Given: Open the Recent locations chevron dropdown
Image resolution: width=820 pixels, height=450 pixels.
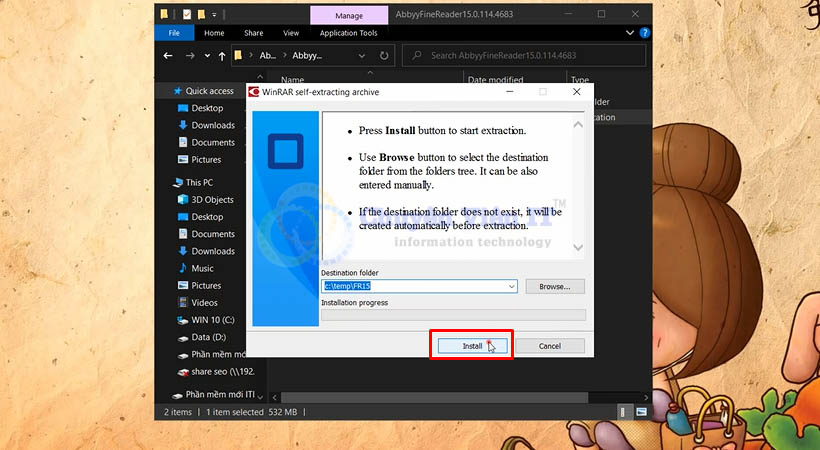Looking at the screenshot, I should pyautogui.click(x=207, y=56).
